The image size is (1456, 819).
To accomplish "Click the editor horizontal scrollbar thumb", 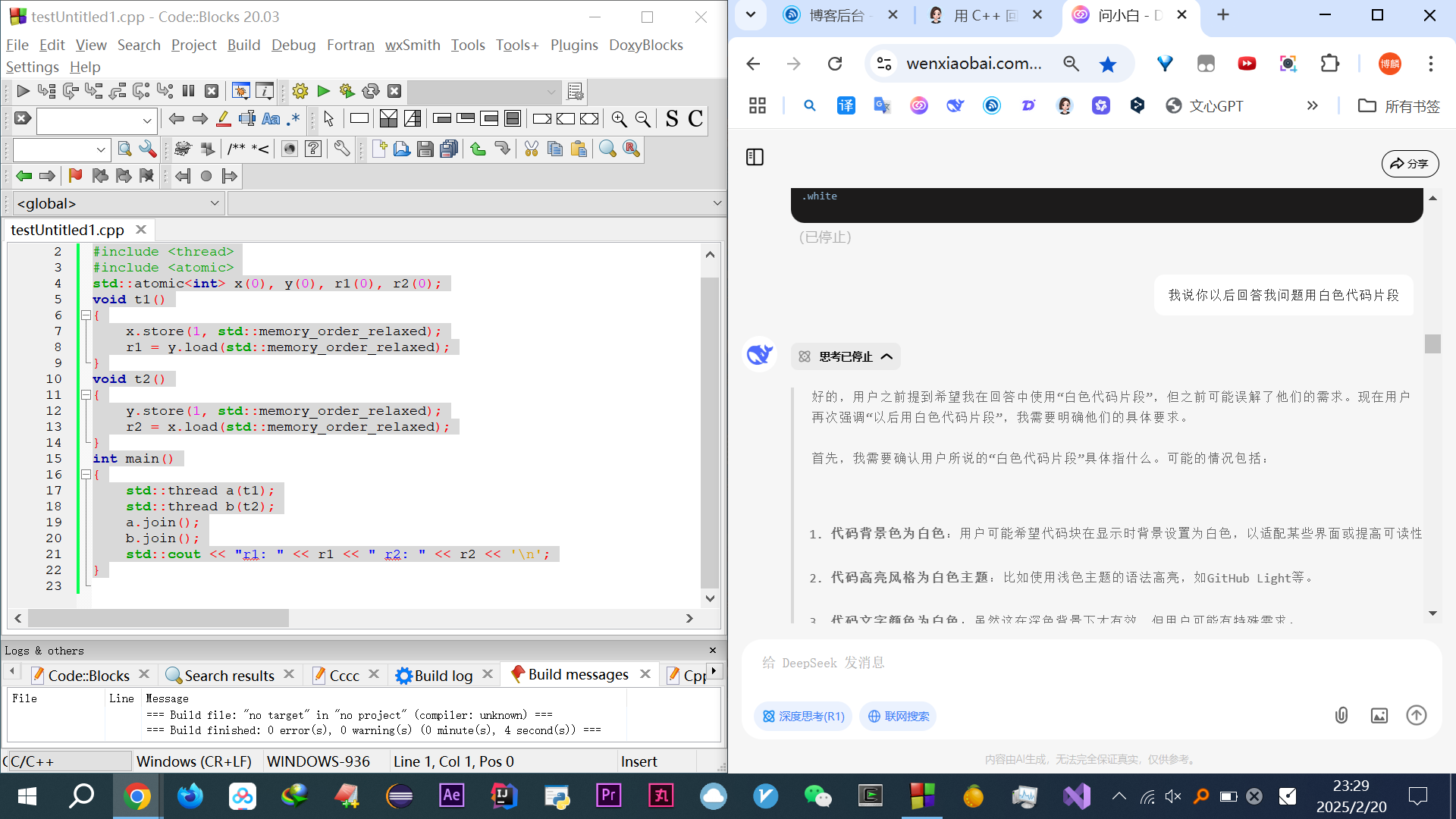I will tap(158, 618).
